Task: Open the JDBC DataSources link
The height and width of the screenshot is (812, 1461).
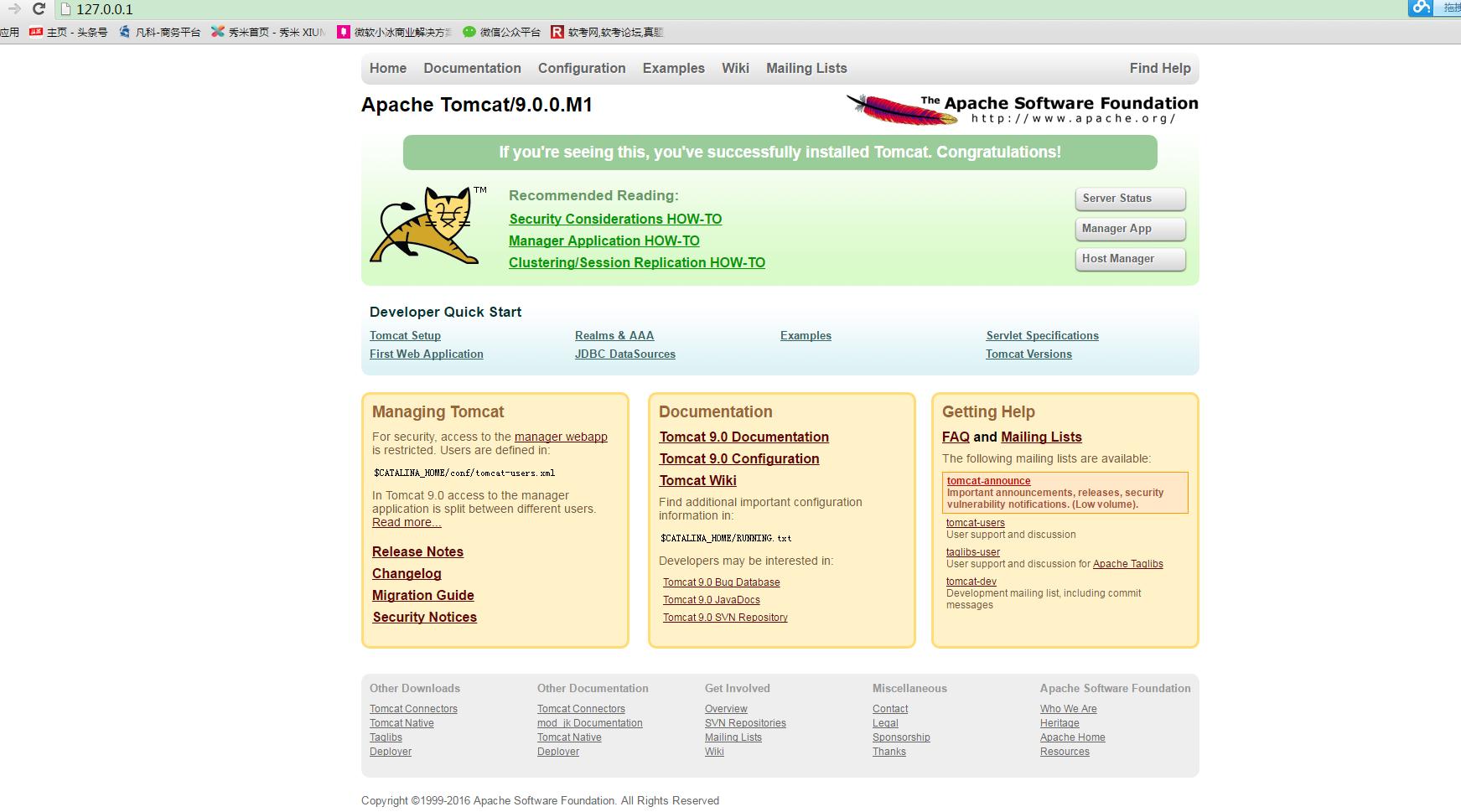Action: coord(625,354)
